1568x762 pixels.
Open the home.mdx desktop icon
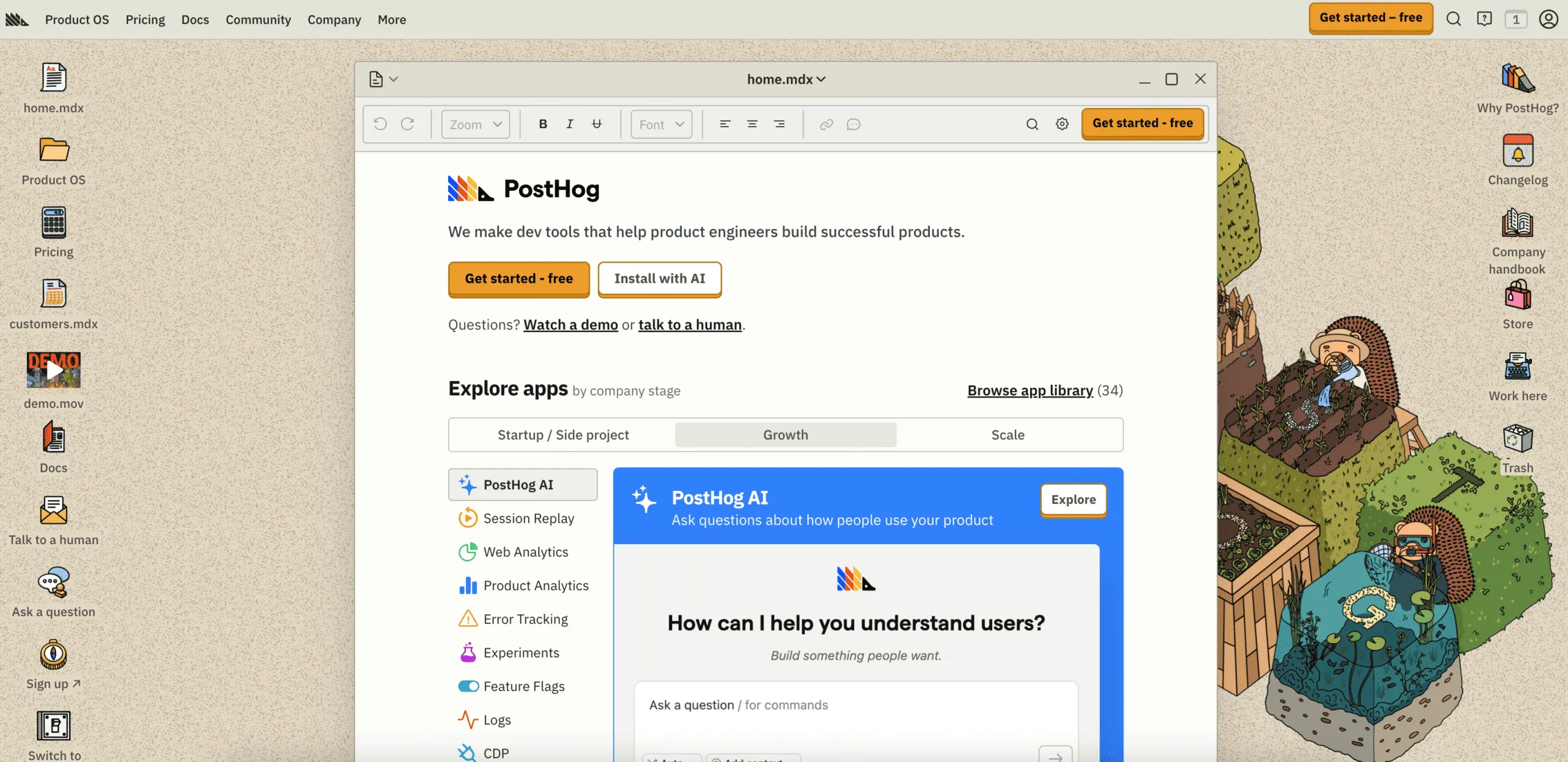tap(53, 77)
